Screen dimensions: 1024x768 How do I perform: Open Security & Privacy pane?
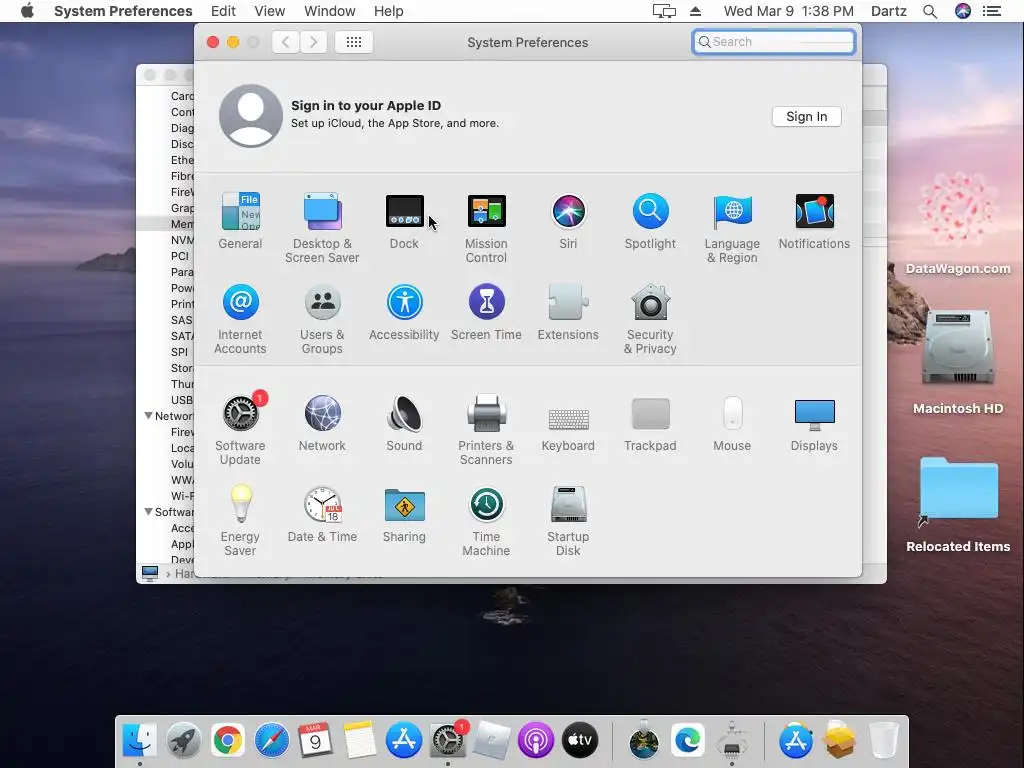[x=650, y=319]
